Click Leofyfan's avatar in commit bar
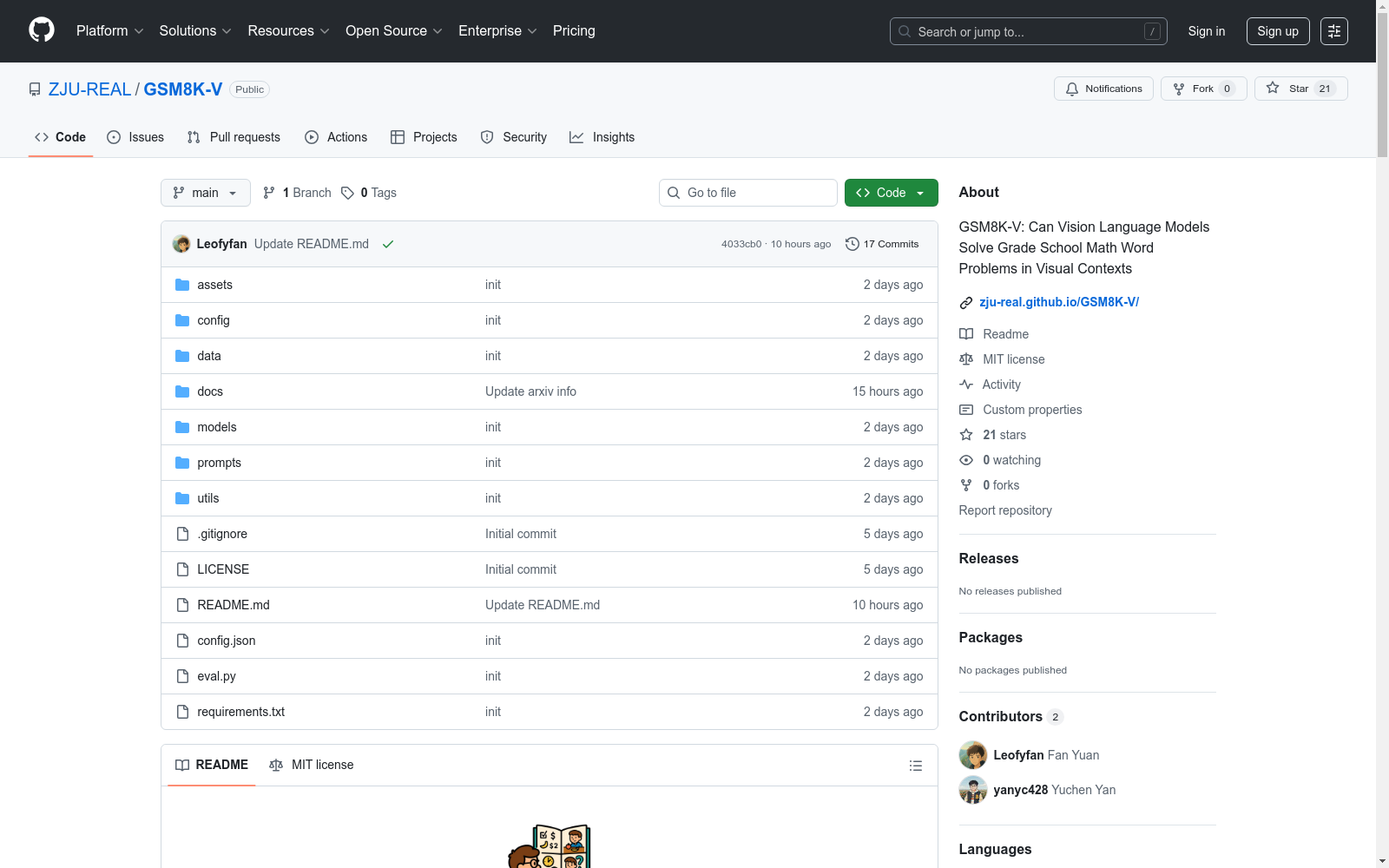The height and width of the screenshot is (868, 1389). tap(181, 244)
